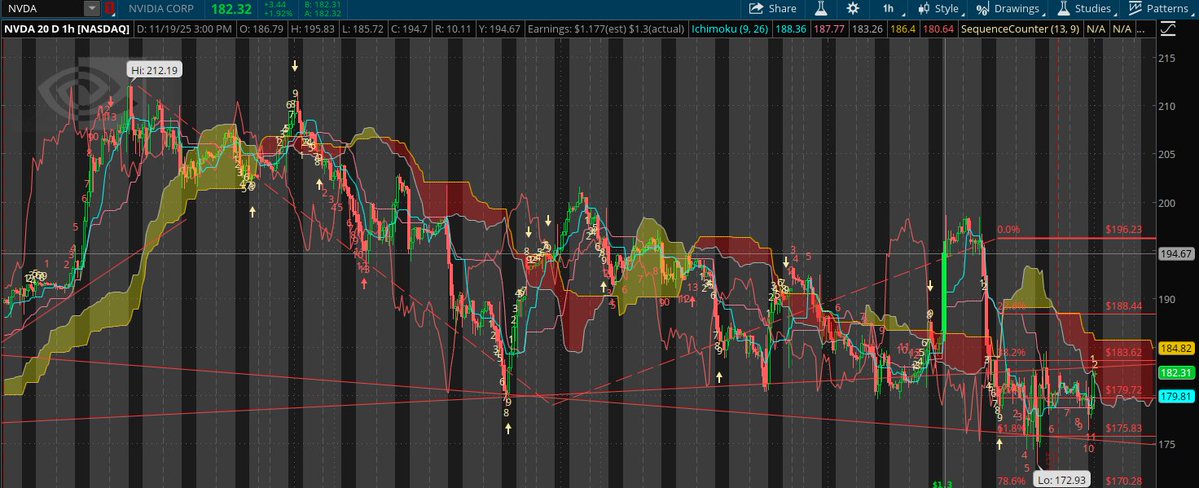Open the Drawings menu
This screenshot has height=488, width=1199.
coord(1009,8)
